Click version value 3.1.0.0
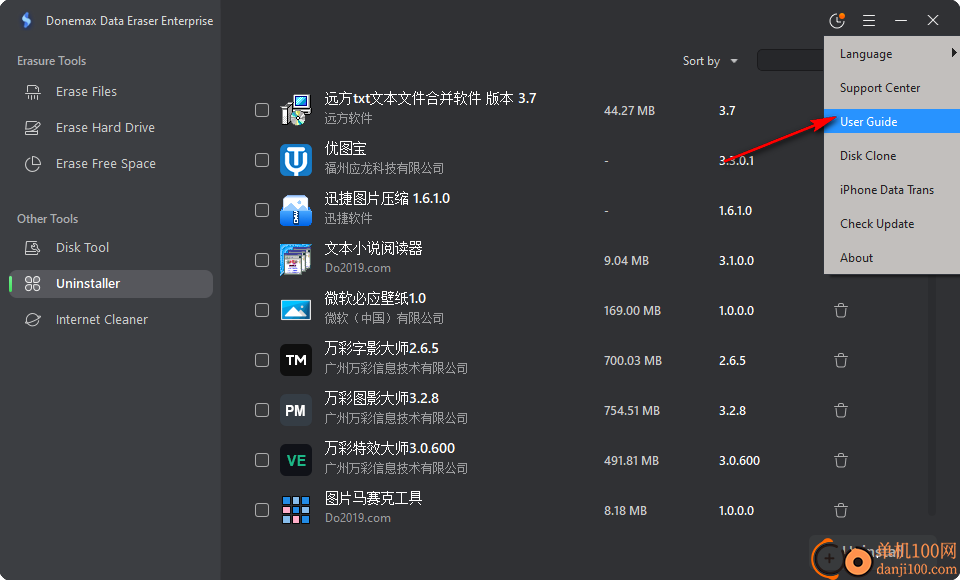Screen dimensions: 960x580 736,260
